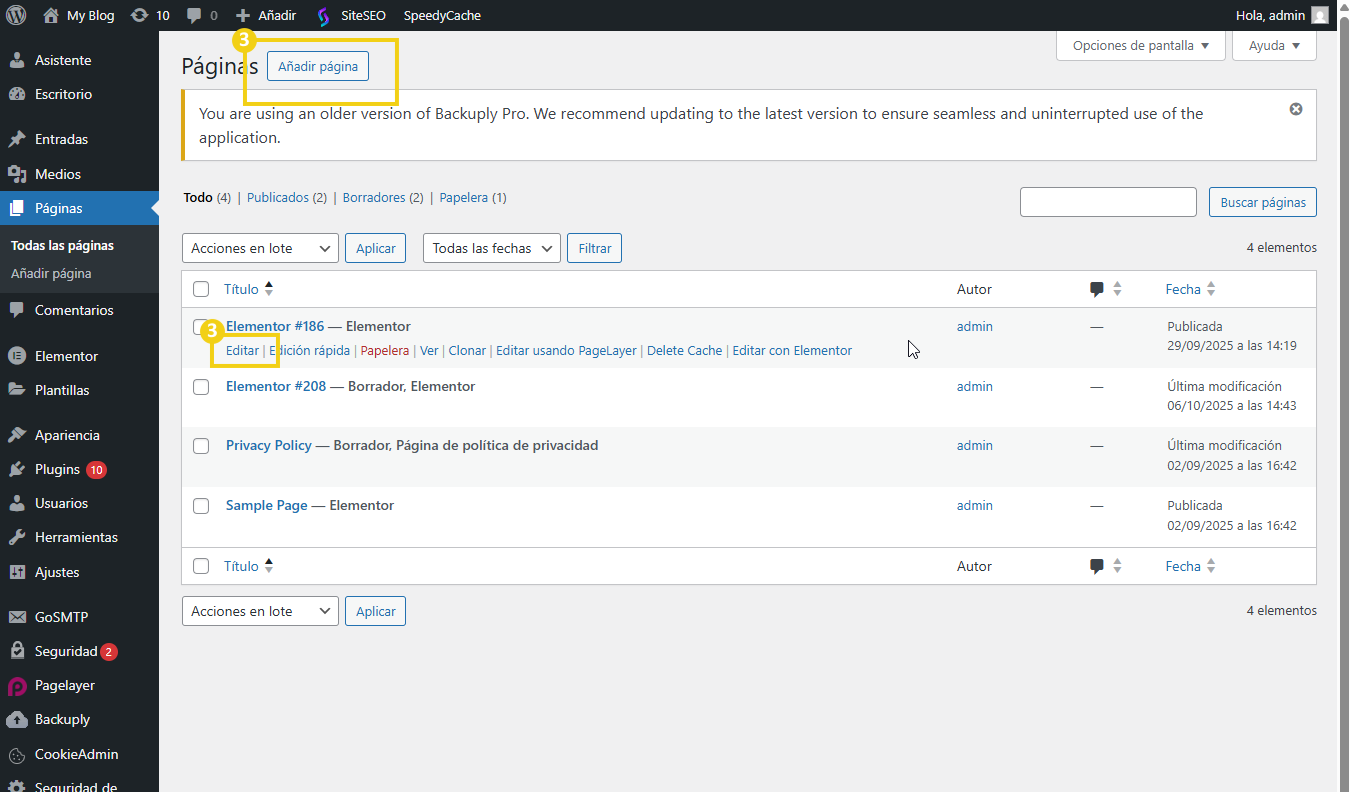The height and width of the screenshot is (792, 1350).
Task: Dismiss the Backuply Pro update notice
Action: [1296, 109]
